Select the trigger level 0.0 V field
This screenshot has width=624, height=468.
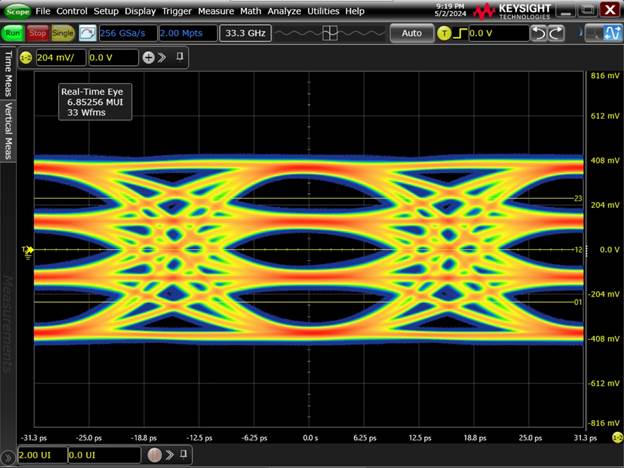[x=499, y=33]
